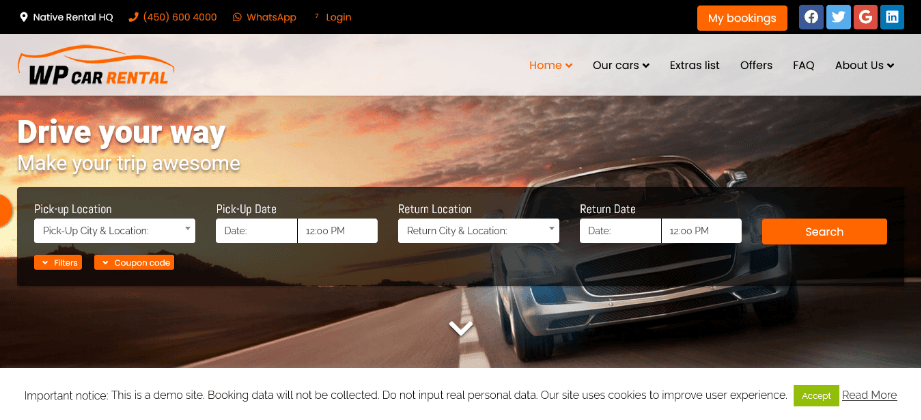Viewport: 921px width, 420px height.
Task: Open the Home menu
Action: [x=550, y=65]
